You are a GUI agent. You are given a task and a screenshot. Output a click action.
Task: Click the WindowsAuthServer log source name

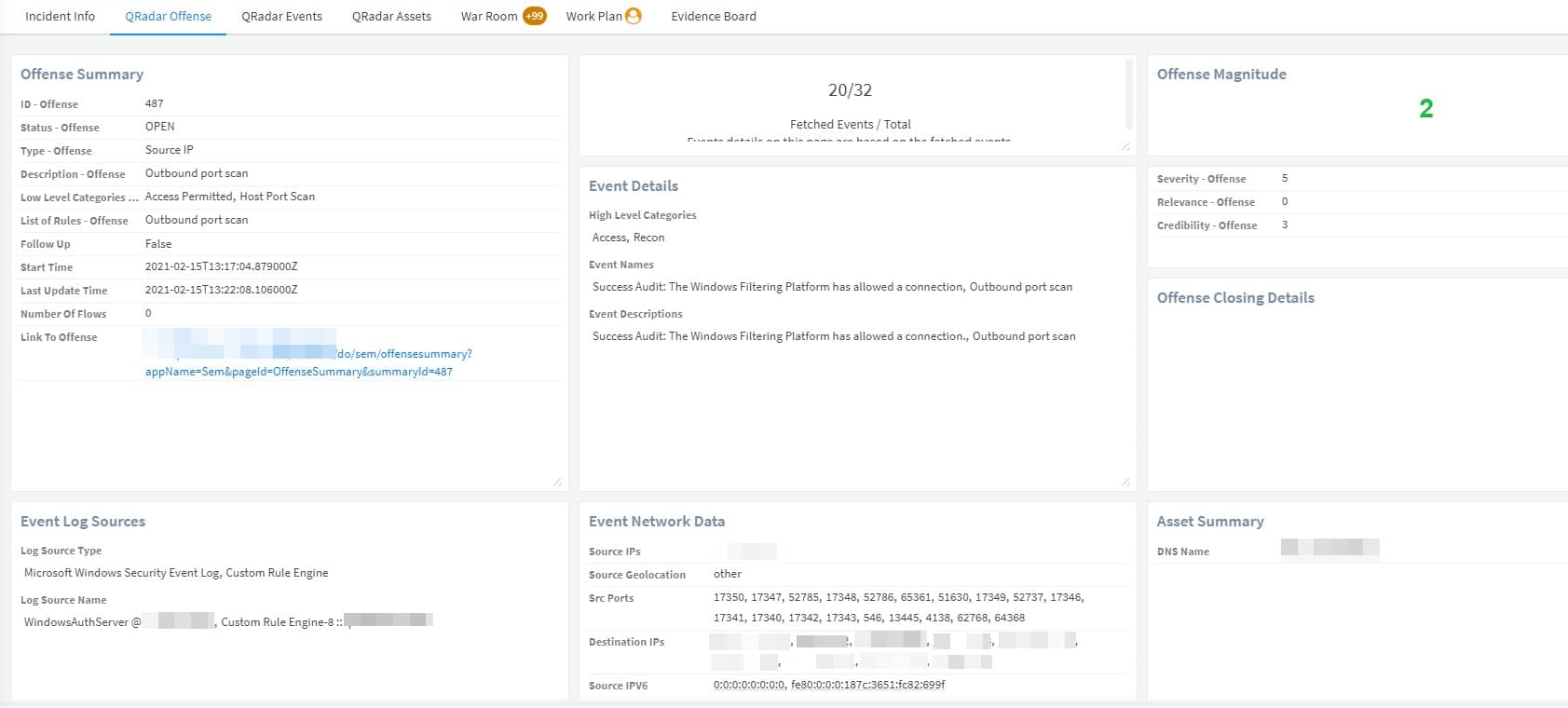click(119, 621)
